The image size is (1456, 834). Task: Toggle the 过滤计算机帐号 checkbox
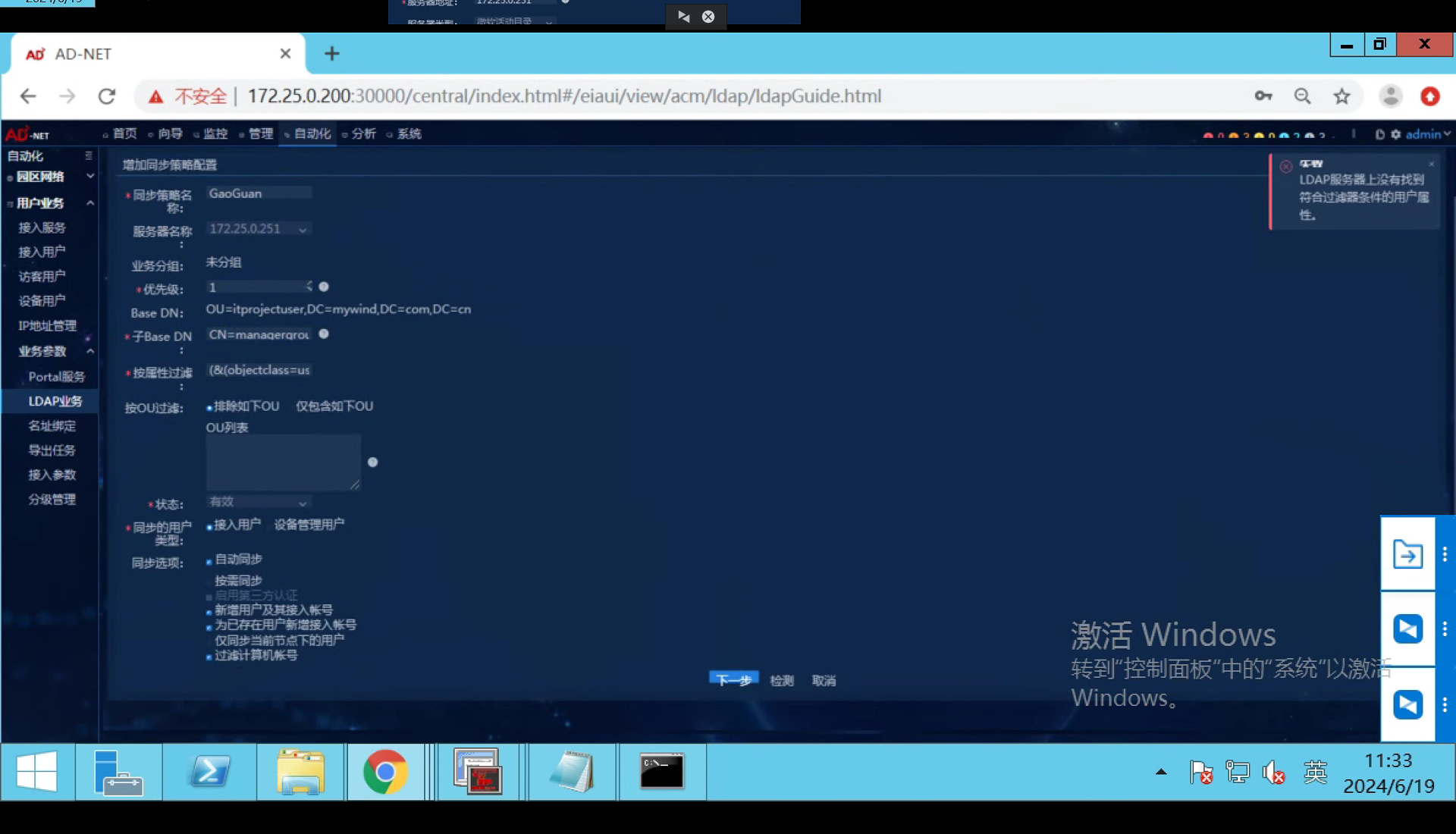[x=209, y=657]
